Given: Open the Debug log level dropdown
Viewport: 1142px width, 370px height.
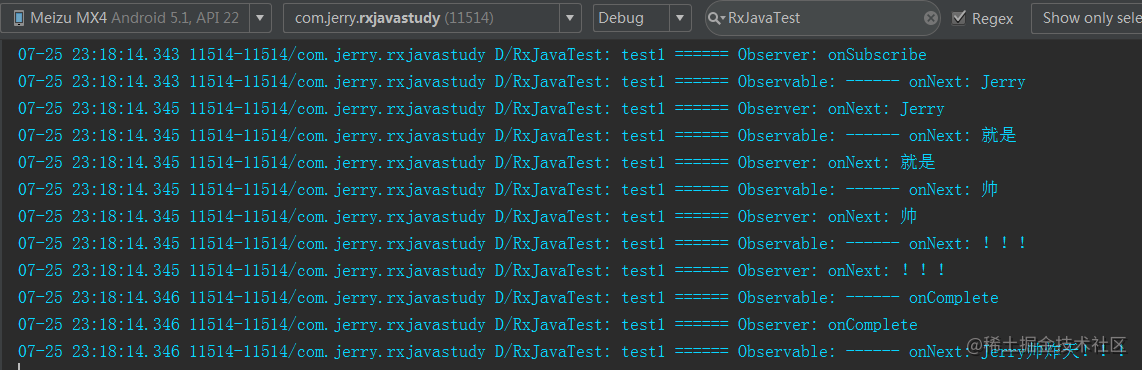Looking at the screenshot, I should coord(642,18).
